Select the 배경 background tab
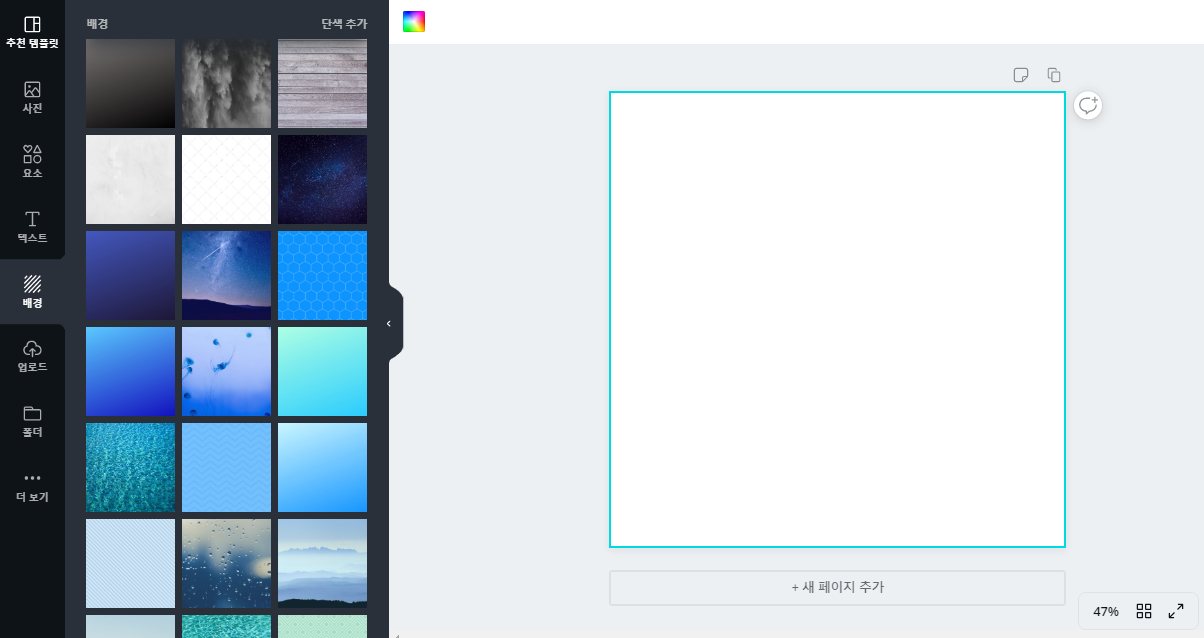 point(32,292)
